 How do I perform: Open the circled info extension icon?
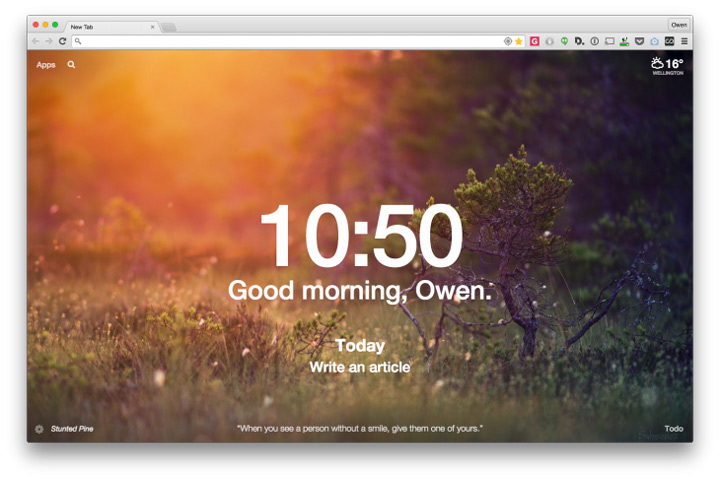point(595,41)
